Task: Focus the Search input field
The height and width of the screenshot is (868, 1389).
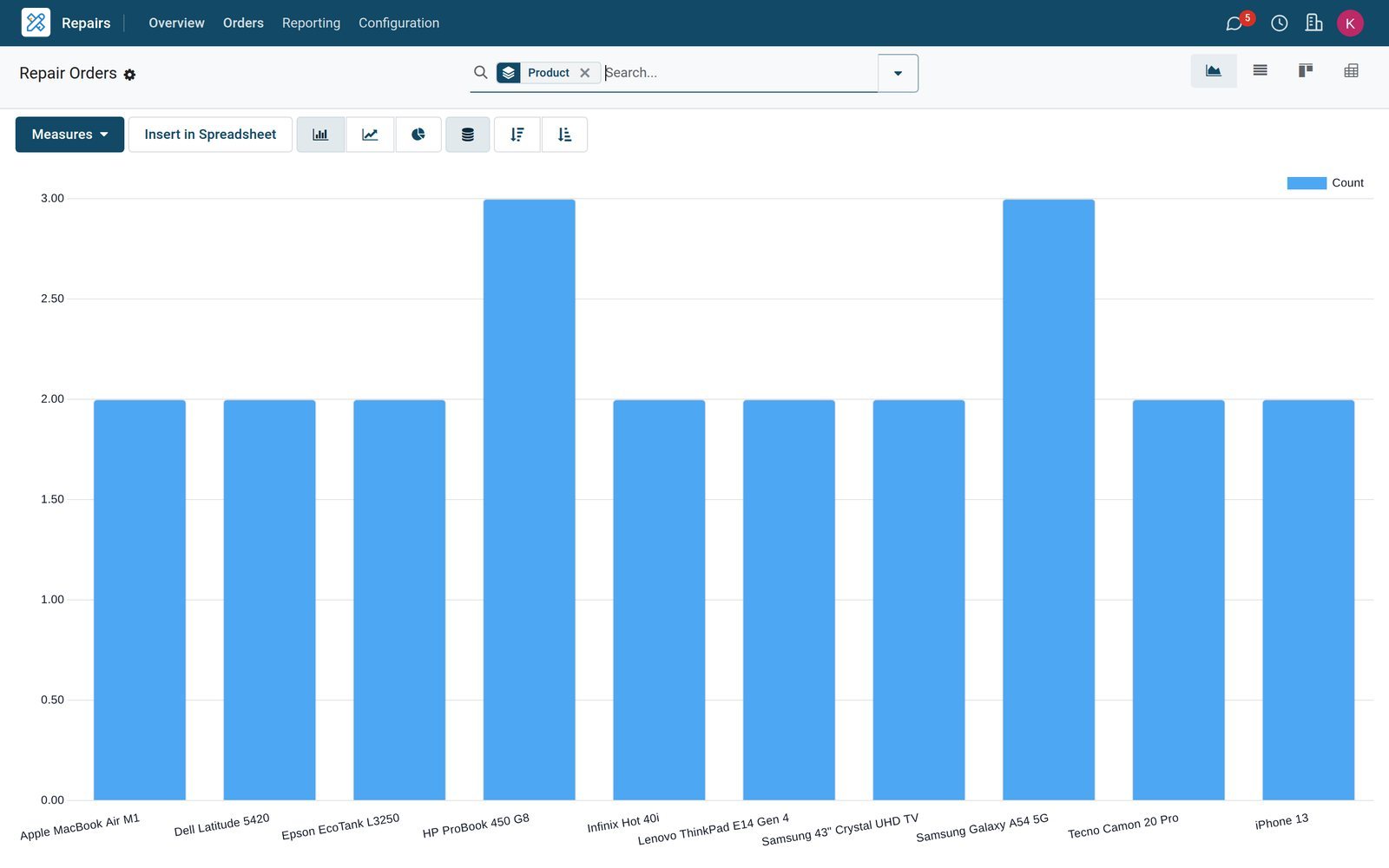Action: [x=740, y=73]
